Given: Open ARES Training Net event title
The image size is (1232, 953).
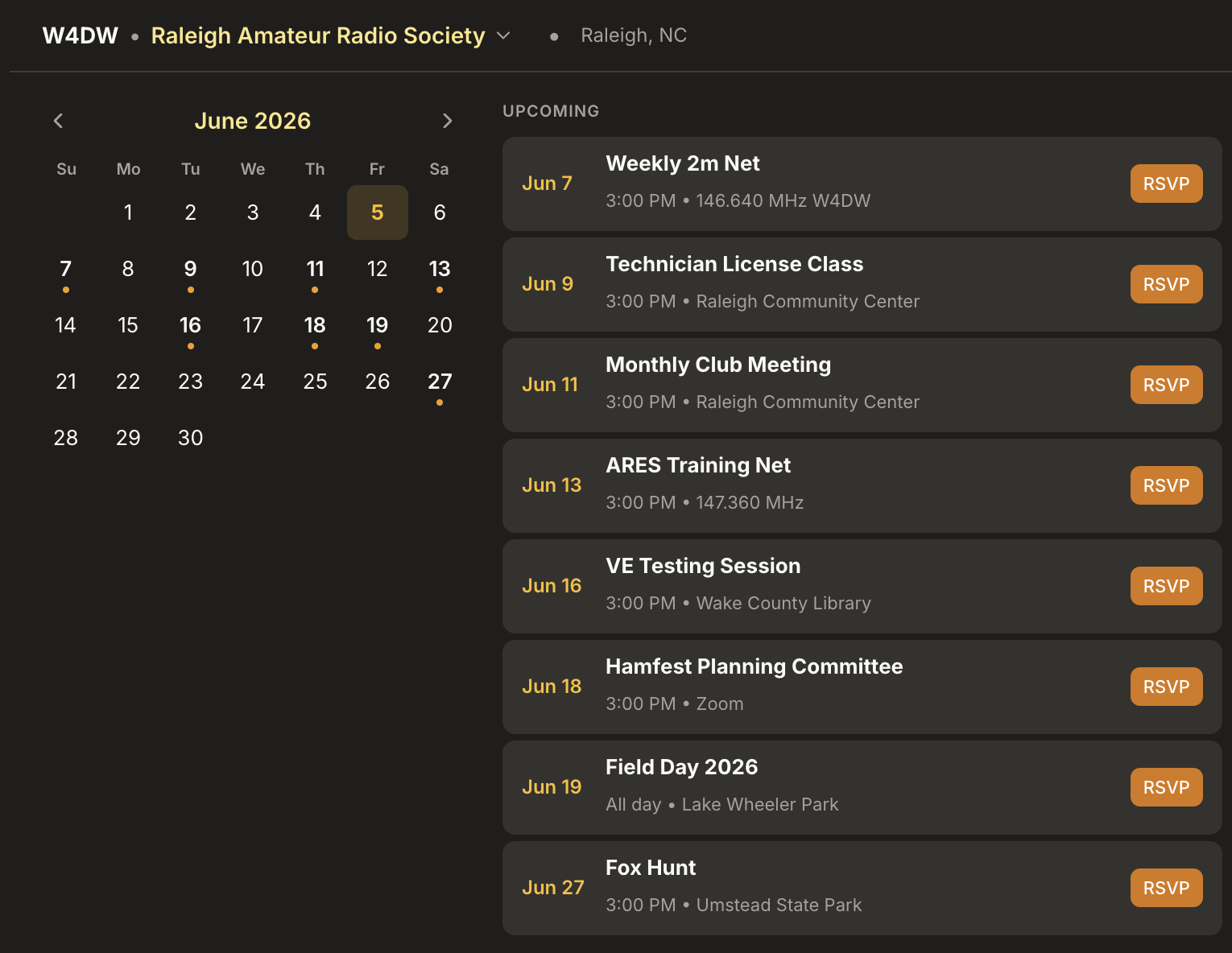Looking at the screenshot, I should 698,465.
